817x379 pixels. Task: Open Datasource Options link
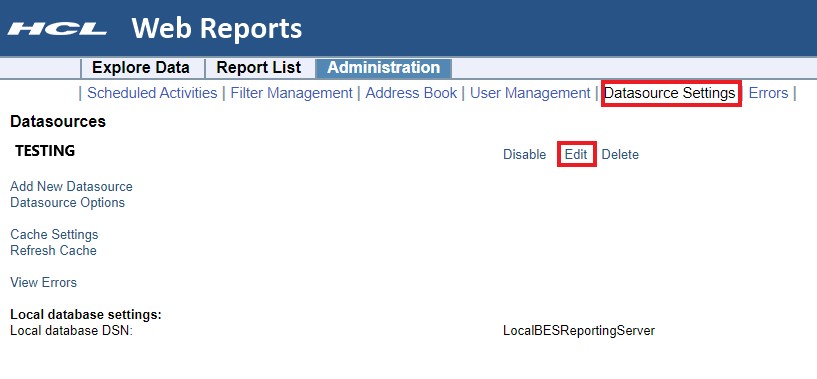tap(68, 202)
